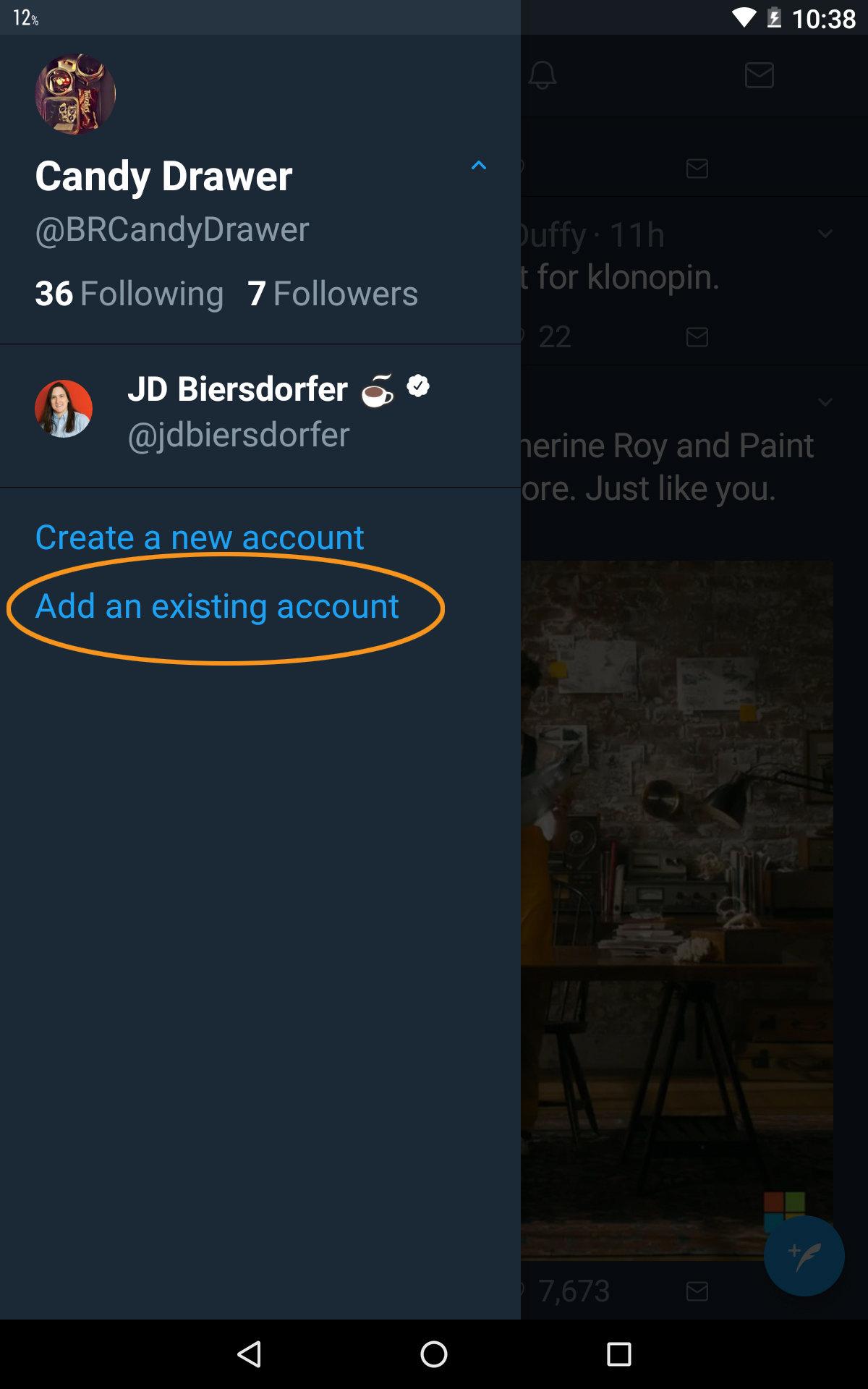The image size is (868, 1389).
Task: Tap the Candy Drawer display name
Action: [x=164, y=177]
